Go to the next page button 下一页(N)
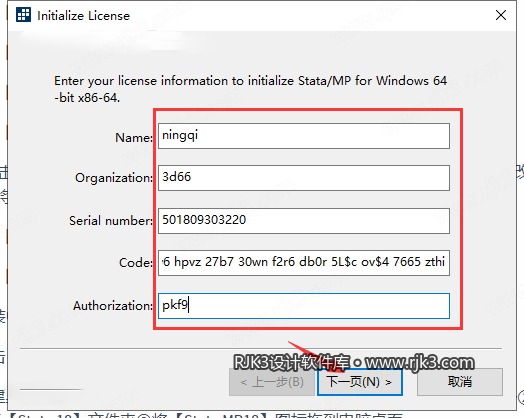The width and height of the screenshot is (524, 418). [360, 382]
